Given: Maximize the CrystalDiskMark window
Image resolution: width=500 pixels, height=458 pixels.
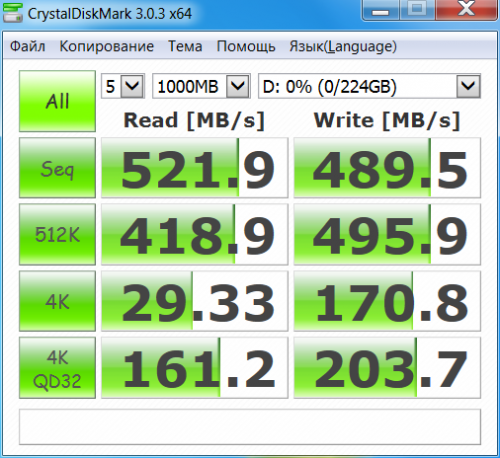Looking at the screenshot, I should pyautogui.click(x=417, y=10).
